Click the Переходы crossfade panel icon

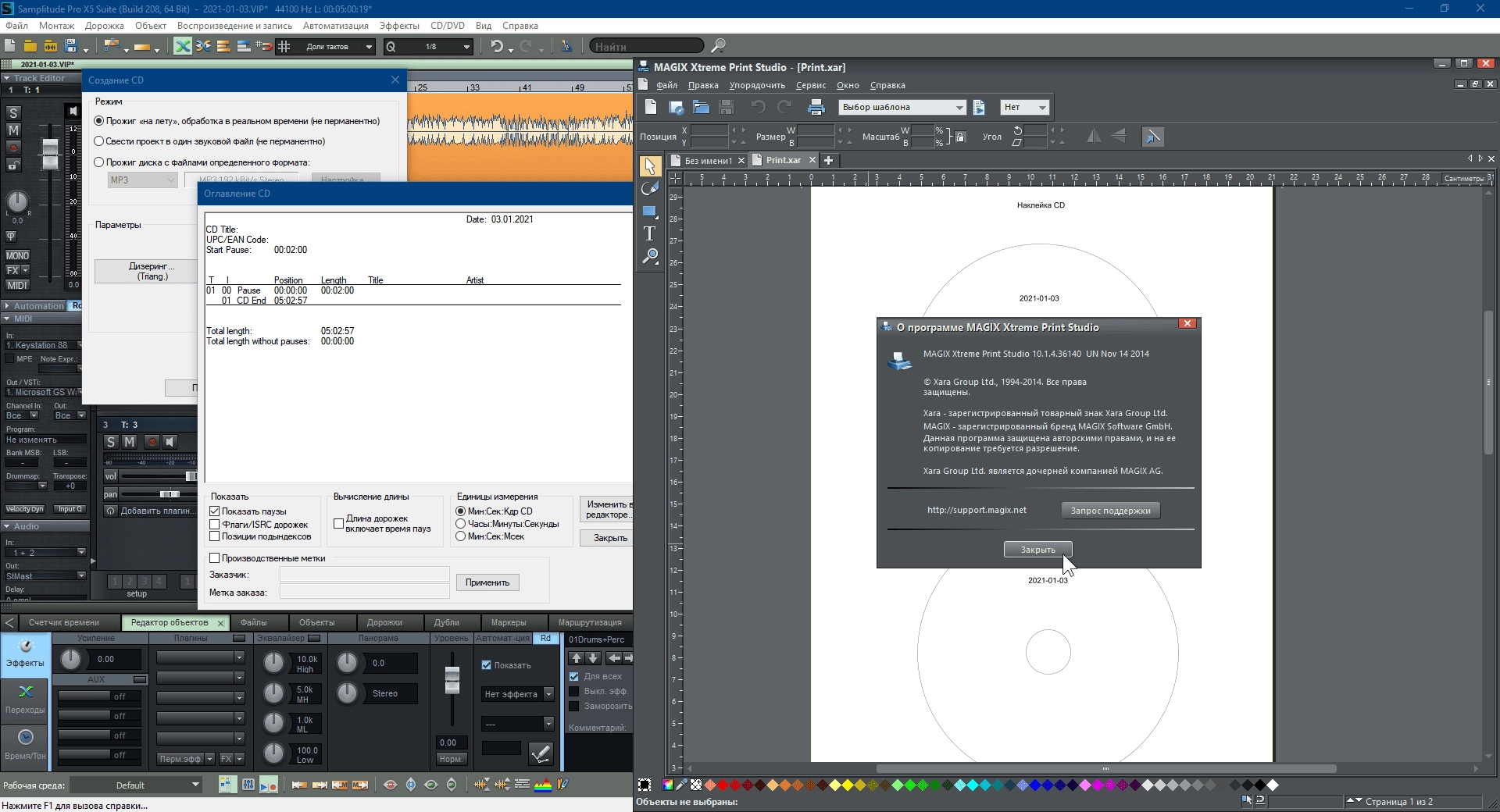(x=25, y=700)
